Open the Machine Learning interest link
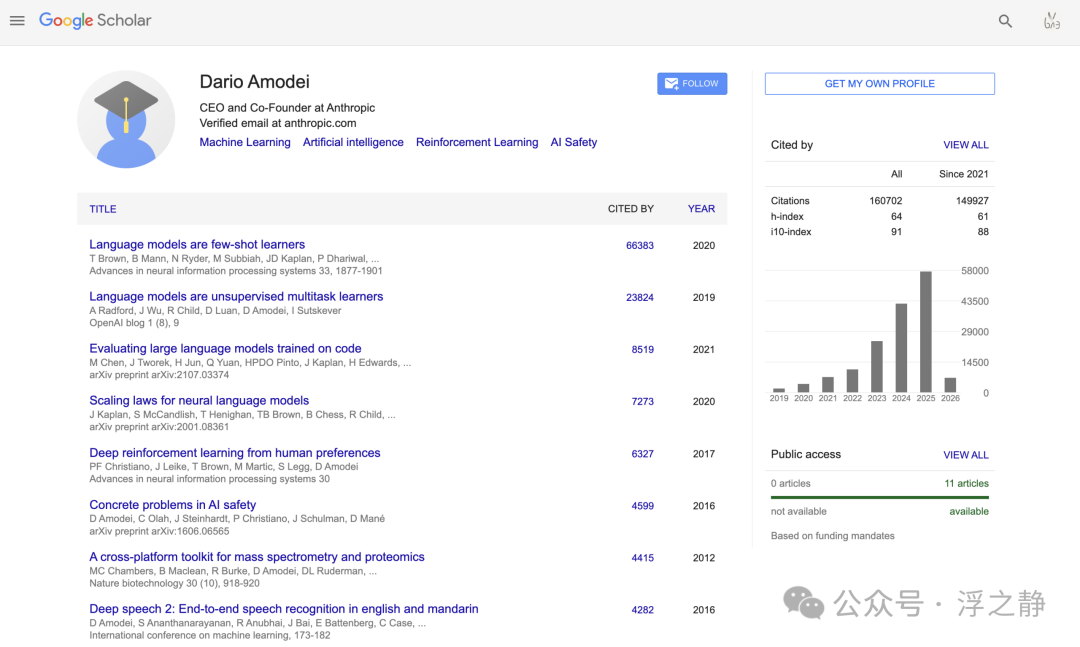Viewport: 1080px width, 647px height. [245, 142]
